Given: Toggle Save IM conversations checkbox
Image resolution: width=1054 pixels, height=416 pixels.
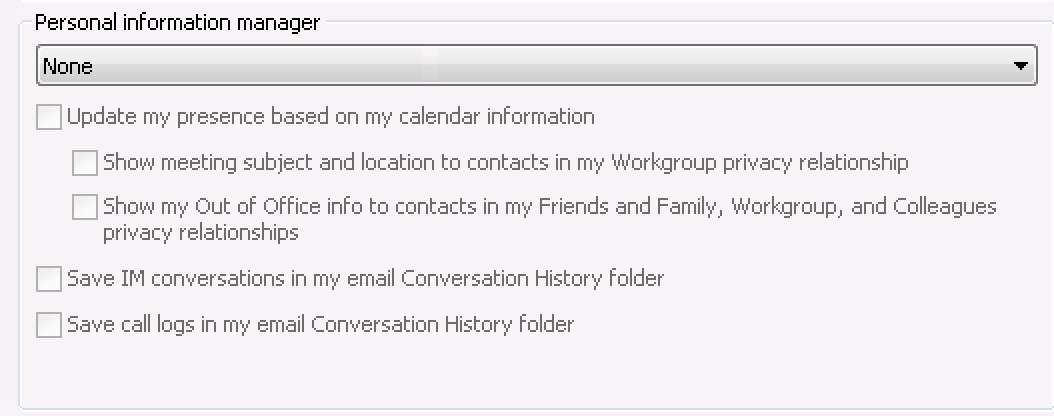Looking at the screenshot, I should coord(48,279).
